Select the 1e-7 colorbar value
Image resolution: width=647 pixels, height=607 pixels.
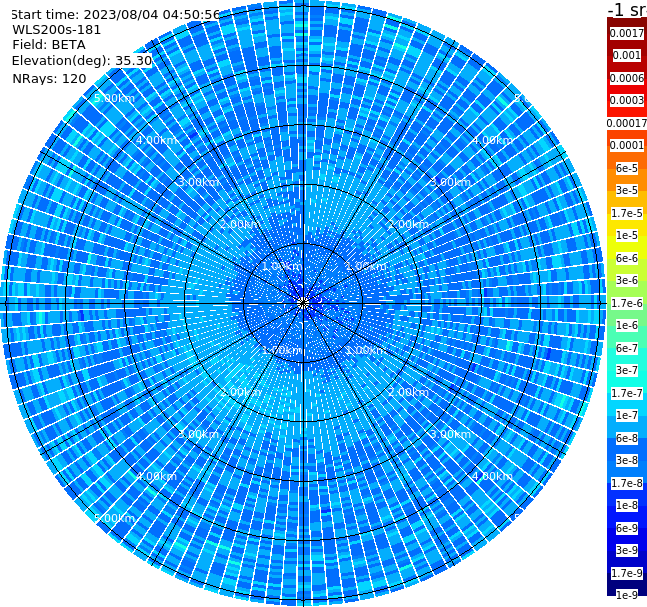coord(627,415)
